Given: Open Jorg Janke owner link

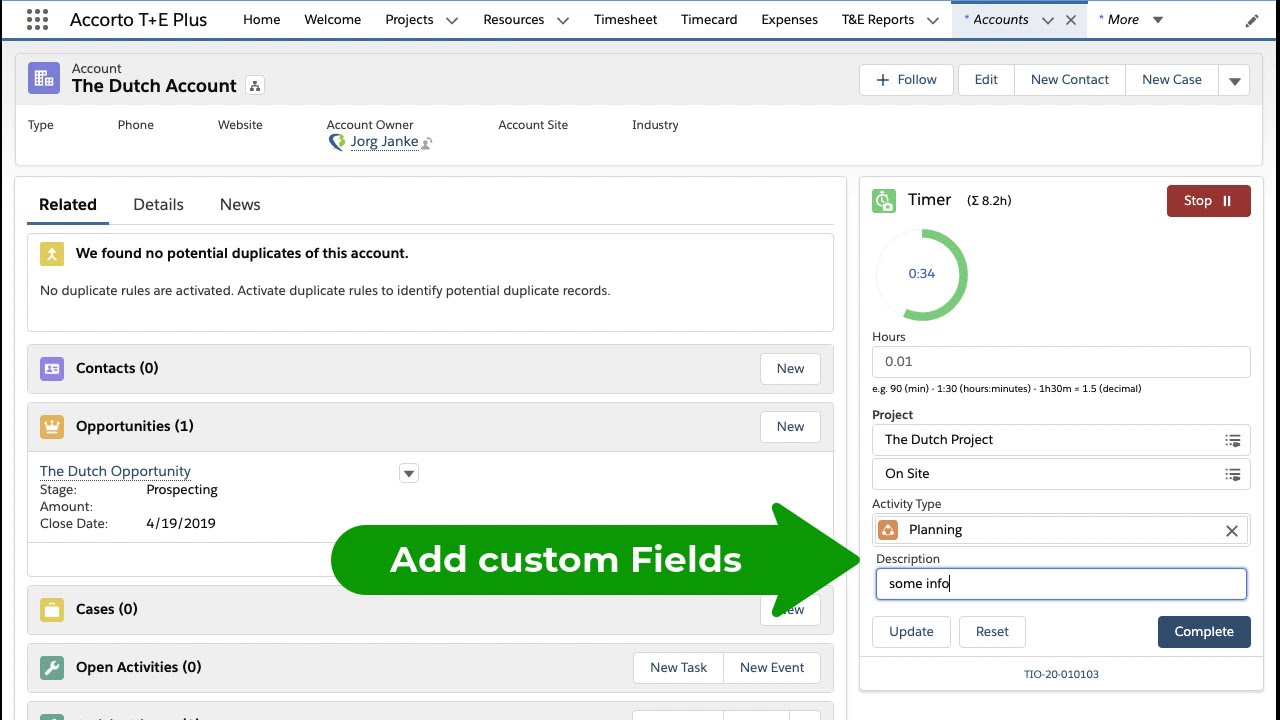Looking at the screenshot, I should [384, 142].
